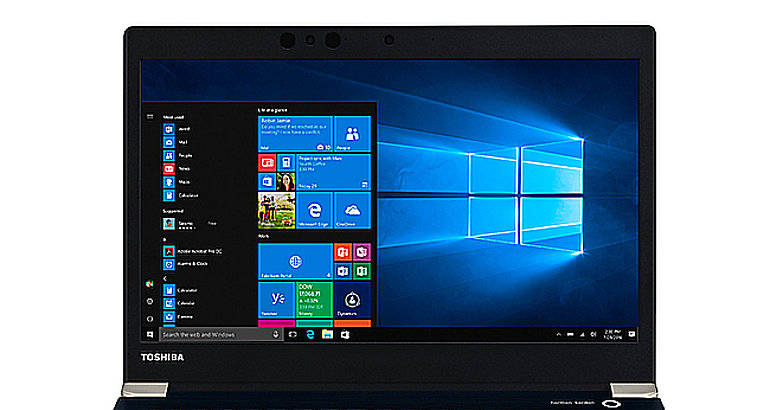Viewport: 770px width, 410px height.
Task: Open Task View on the taskbar
Action: coord(293,334)
